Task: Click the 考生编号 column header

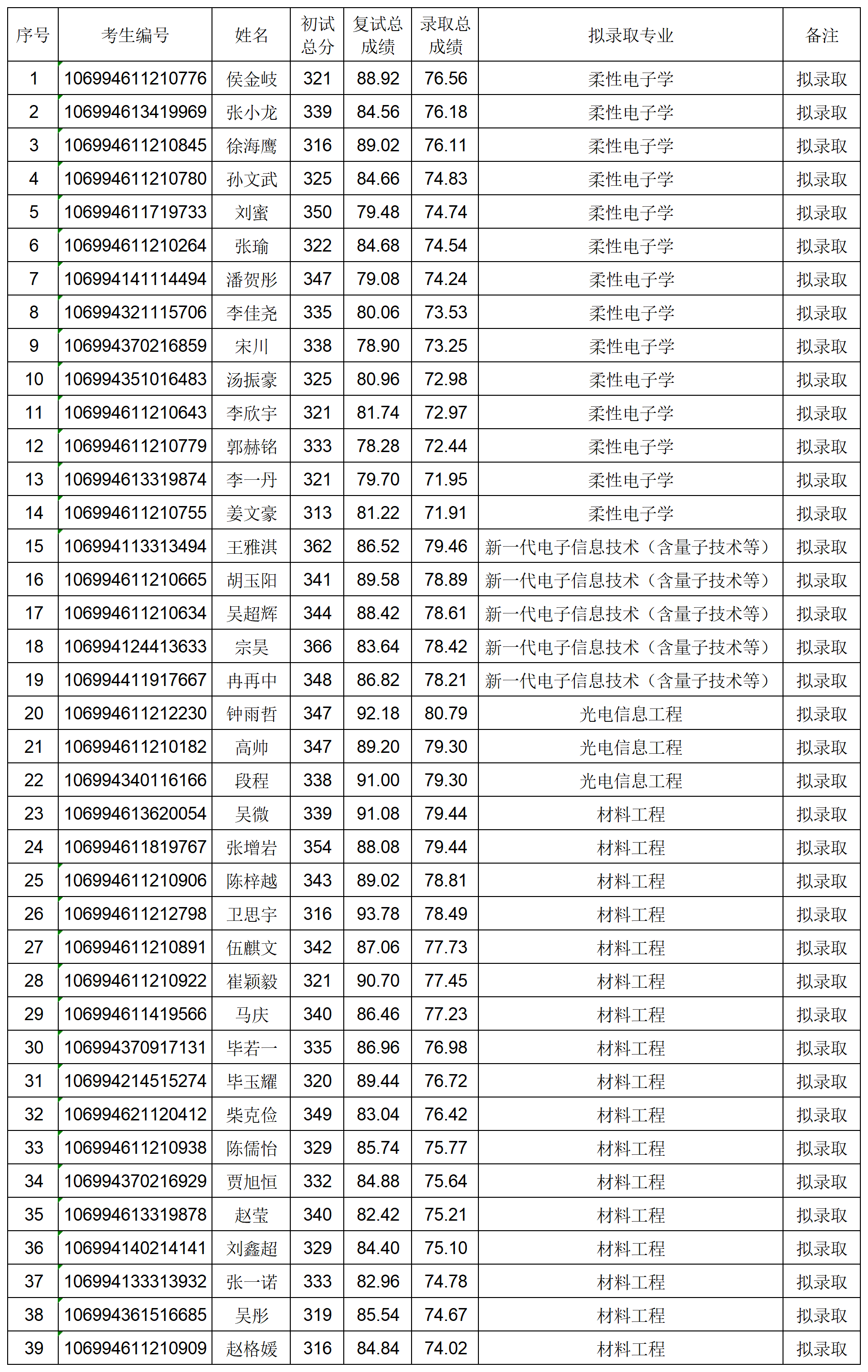Action: pyautogui.click(x=135, y=35)
